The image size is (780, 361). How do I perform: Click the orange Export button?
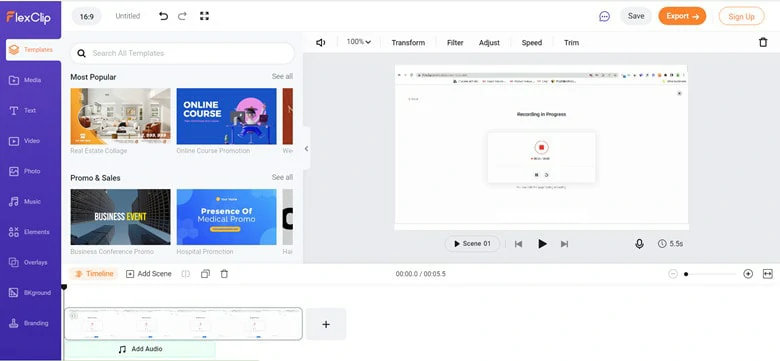point(682,16)
